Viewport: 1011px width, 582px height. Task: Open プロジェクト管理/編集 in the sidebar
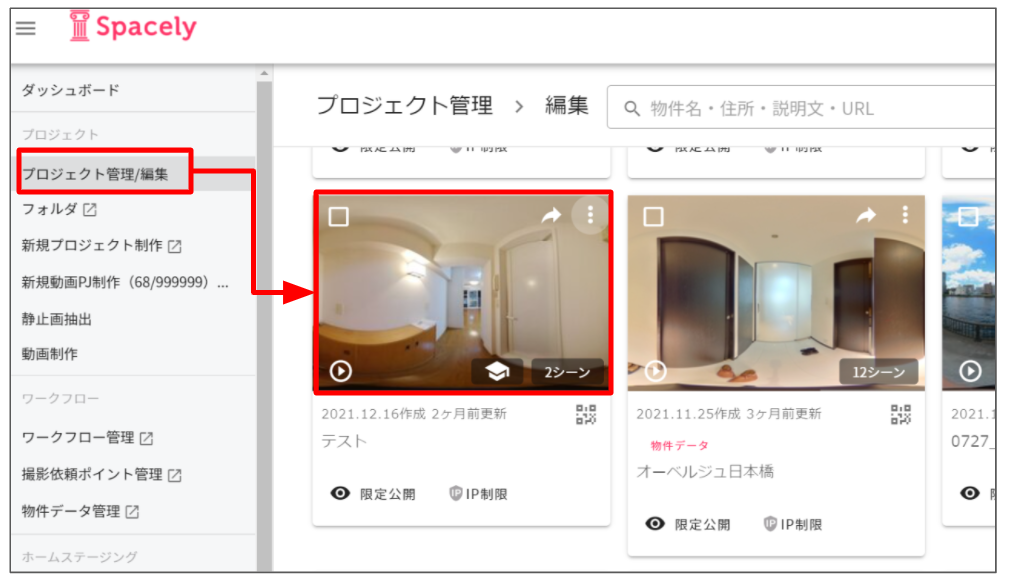click(x=95, y=174)
